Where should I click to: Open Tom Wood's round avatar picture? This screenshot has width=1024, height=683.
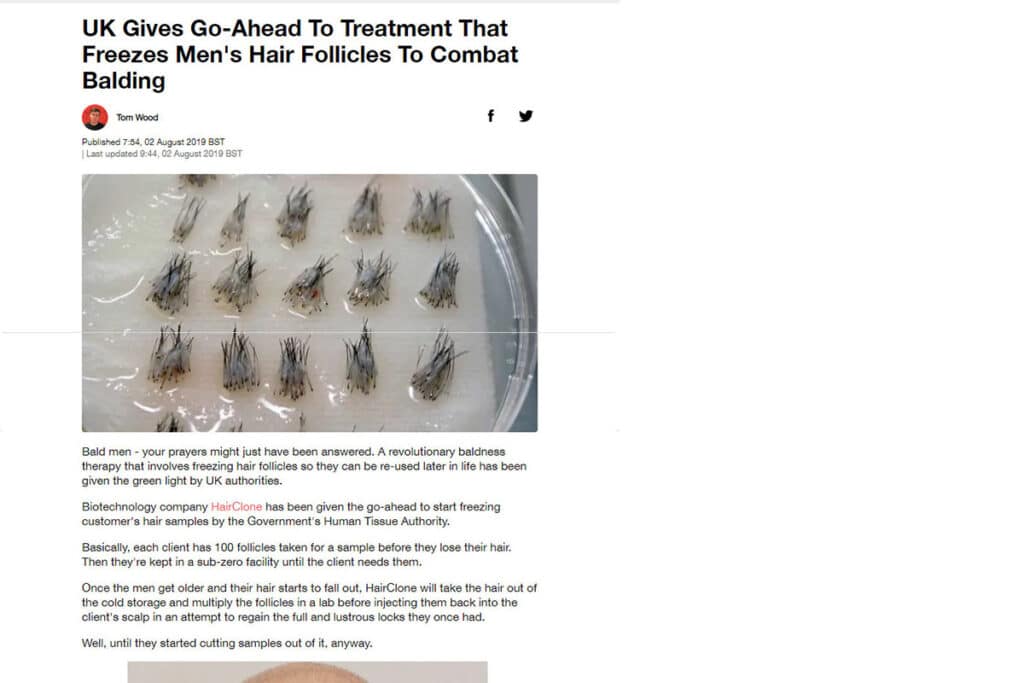click(95, 118)
